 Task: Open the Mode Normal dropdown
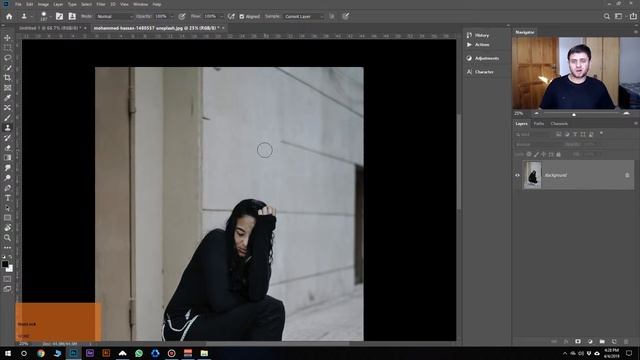coord(115,16)
